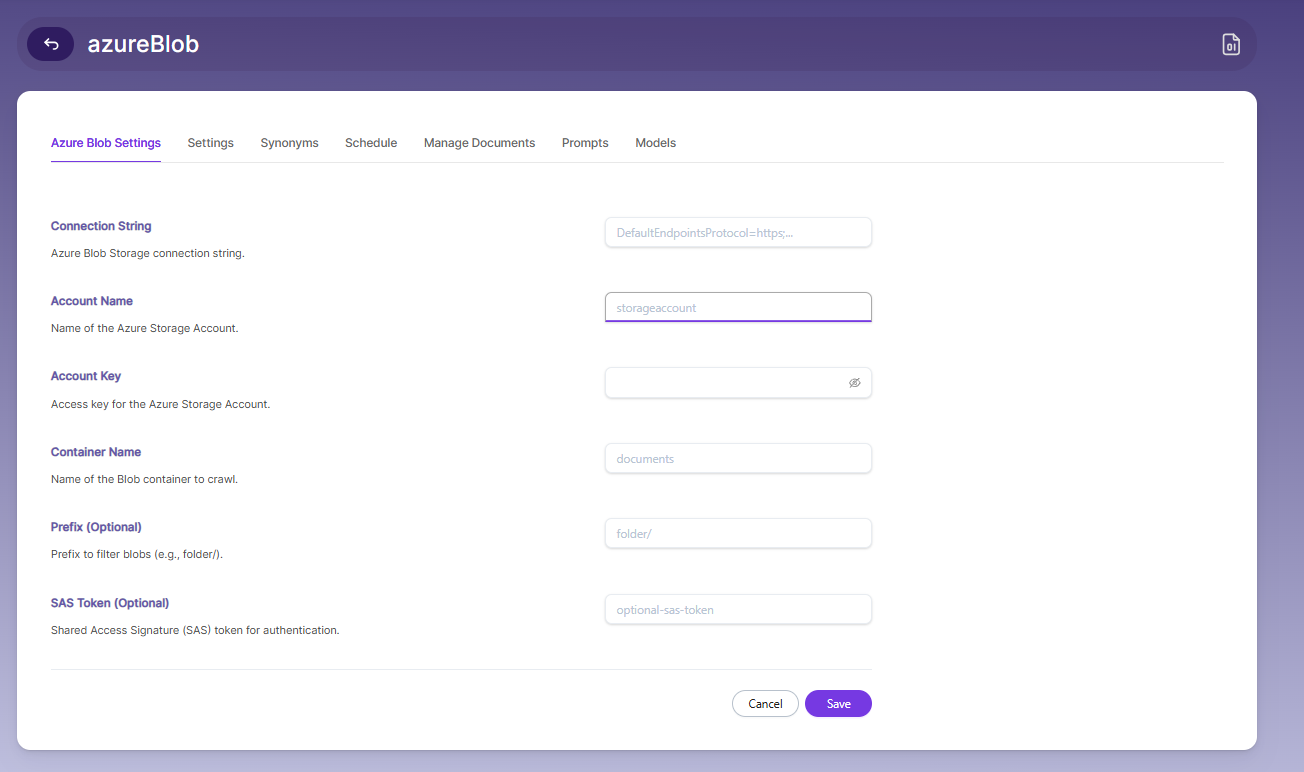
Task: Click the back arrow button
Action: click(50, 44)
